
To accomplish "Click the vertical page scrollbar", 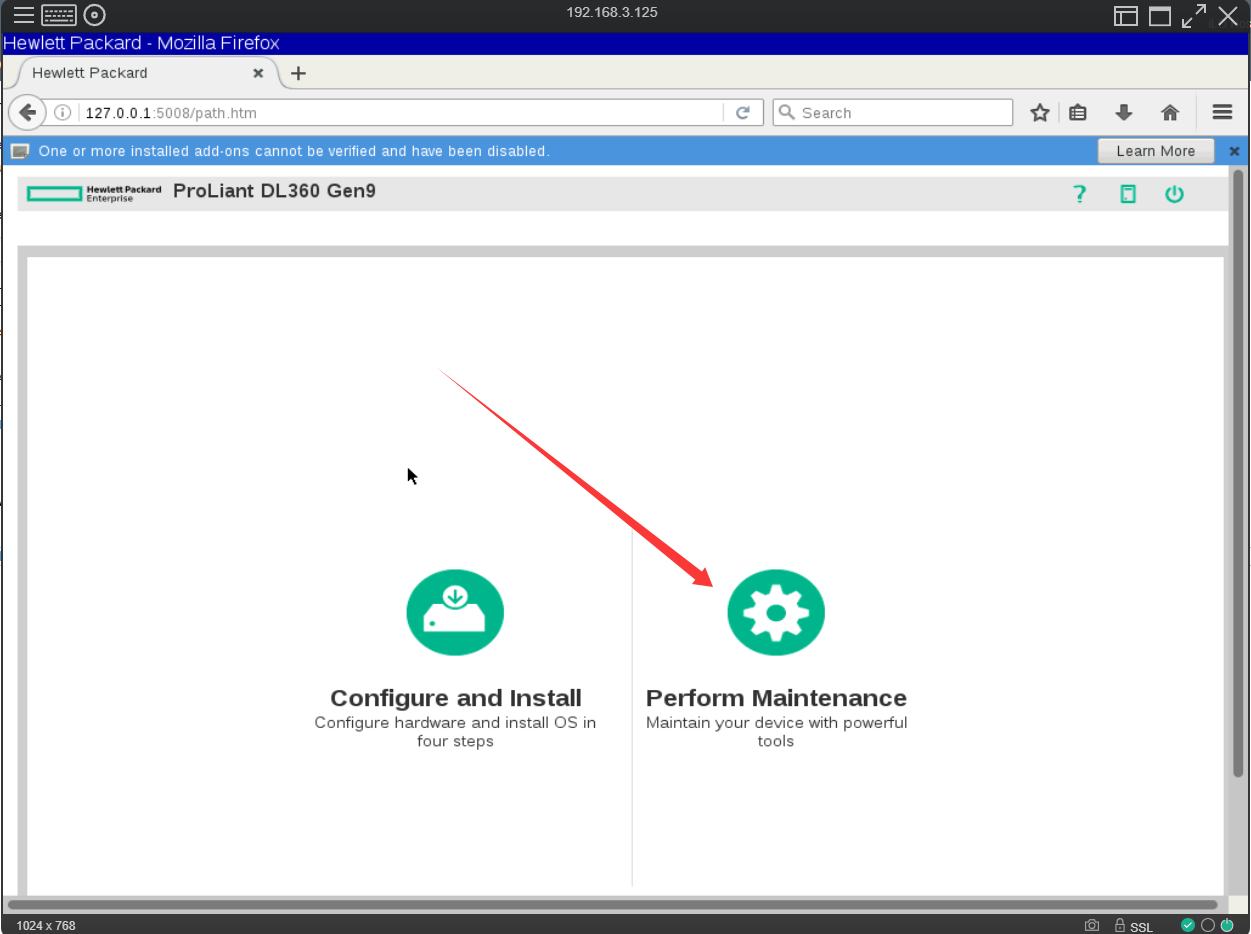I will (x=1238, y=474).
